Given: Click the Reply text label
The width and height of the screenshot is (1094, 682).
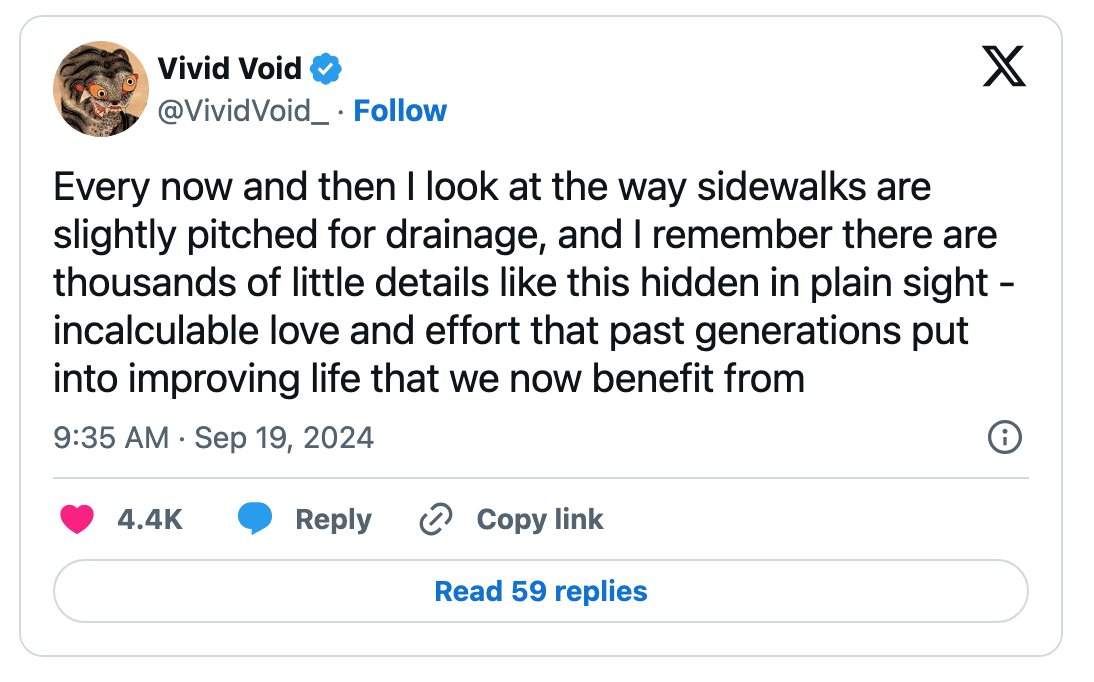Looking at the screenshot, I should [334, 520].
